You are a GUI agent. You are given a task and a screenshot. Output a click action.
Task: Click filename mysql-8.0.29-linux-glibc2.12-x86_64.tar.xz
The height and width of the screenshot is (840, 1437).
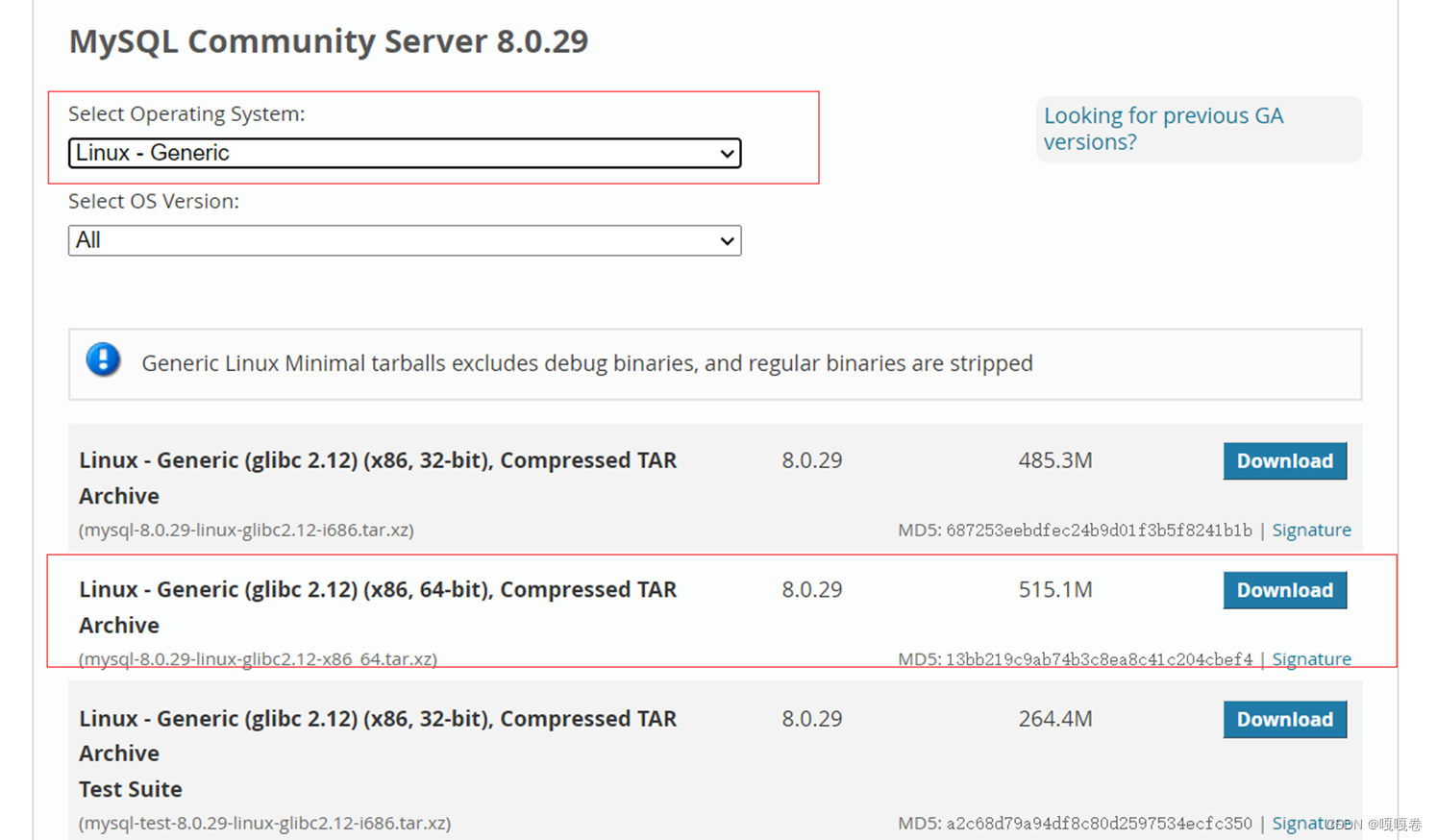tap(258, 658)
